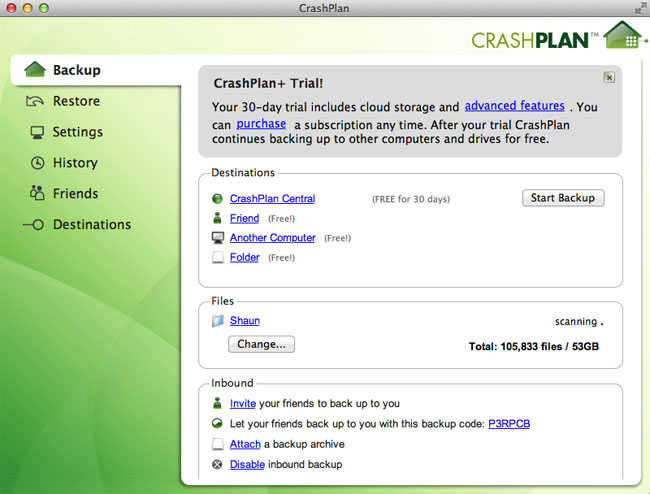Click the Settings monitor icon
650x494 pixels.
(x=37, y=132)
